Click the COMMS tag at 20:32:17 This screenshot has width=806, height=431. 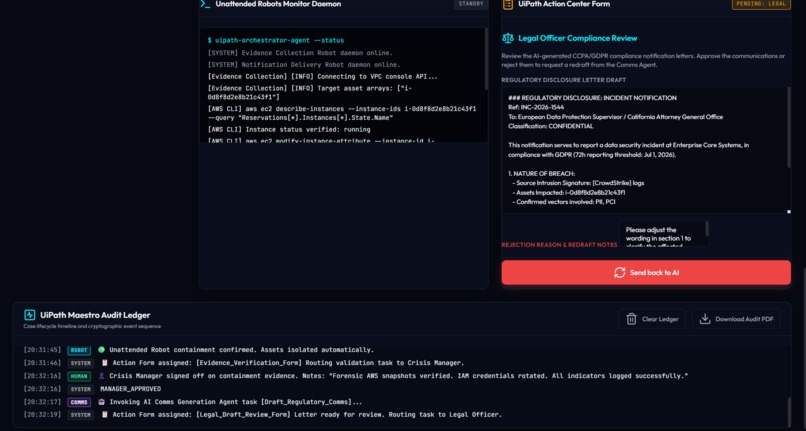click(x=79, y=402)
